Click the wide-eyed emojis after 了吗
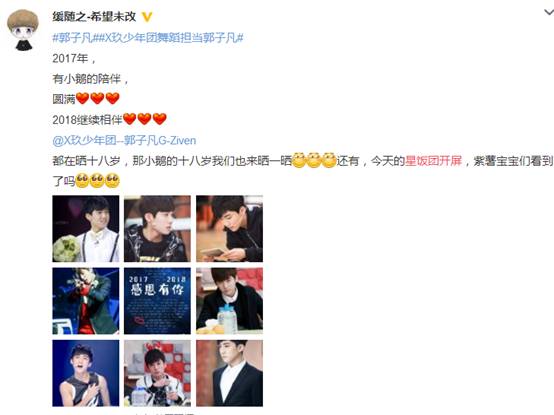Image resolution: width=554 pixels, height=415 pixels. pyautogui.click(x=98, y=181)
